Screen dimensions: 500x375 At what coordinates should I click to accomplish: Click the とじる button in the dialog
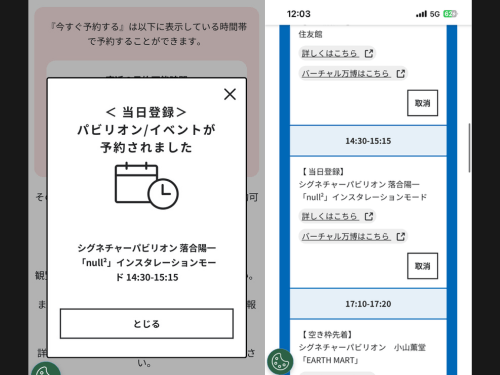tap(147, 323)
